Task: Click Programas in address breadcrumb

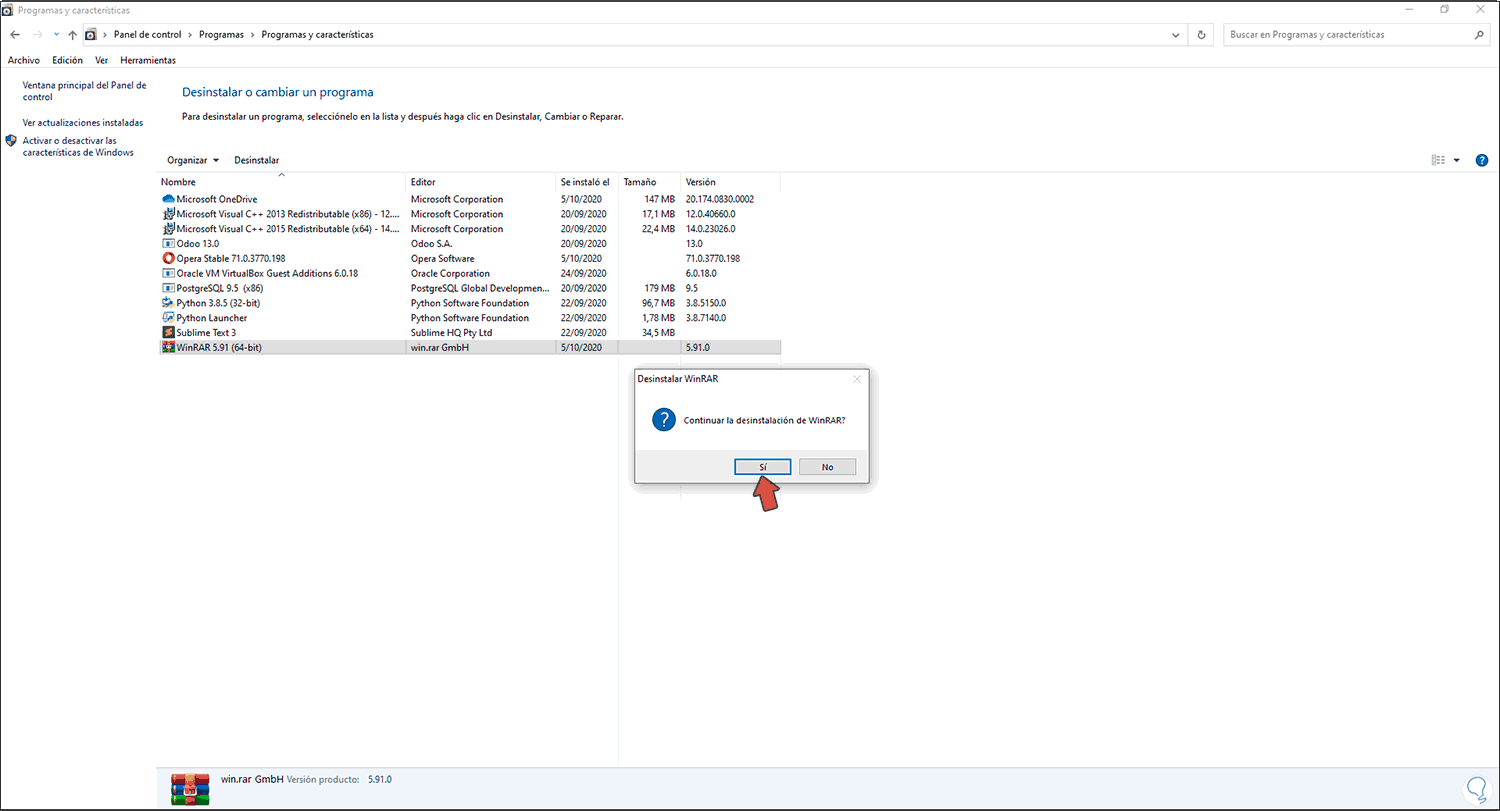Action: click(221, 34)
